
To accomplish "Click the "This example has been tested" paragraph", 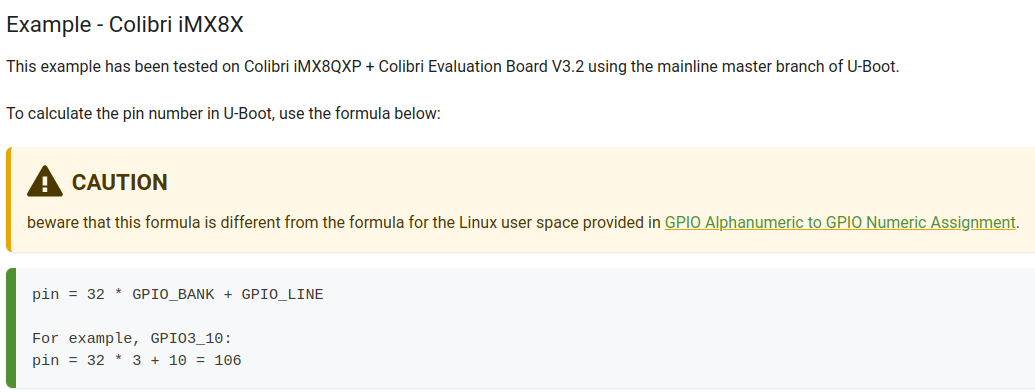I will (453, 67).
